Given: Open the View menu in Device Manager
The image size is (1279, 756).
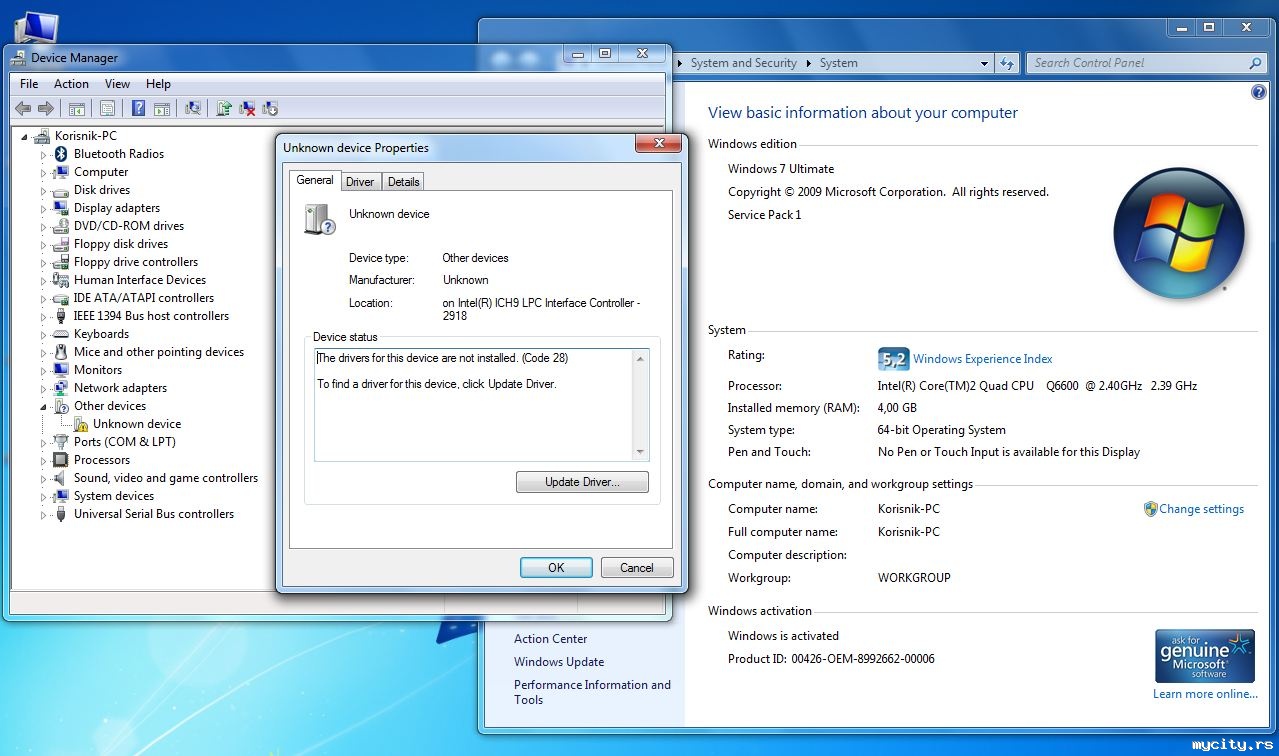Looking at the screenshot, I should (x=117, y=84).
